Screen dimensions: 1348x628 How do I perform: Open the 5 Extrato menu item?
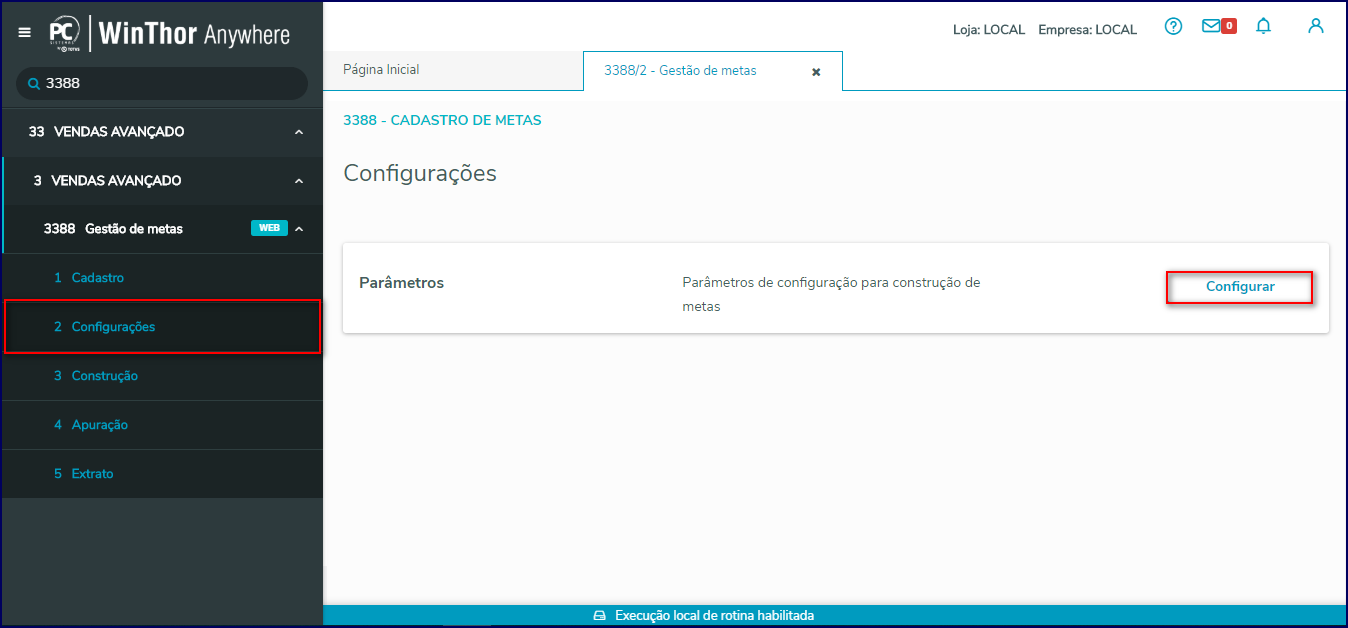point(162,474)
